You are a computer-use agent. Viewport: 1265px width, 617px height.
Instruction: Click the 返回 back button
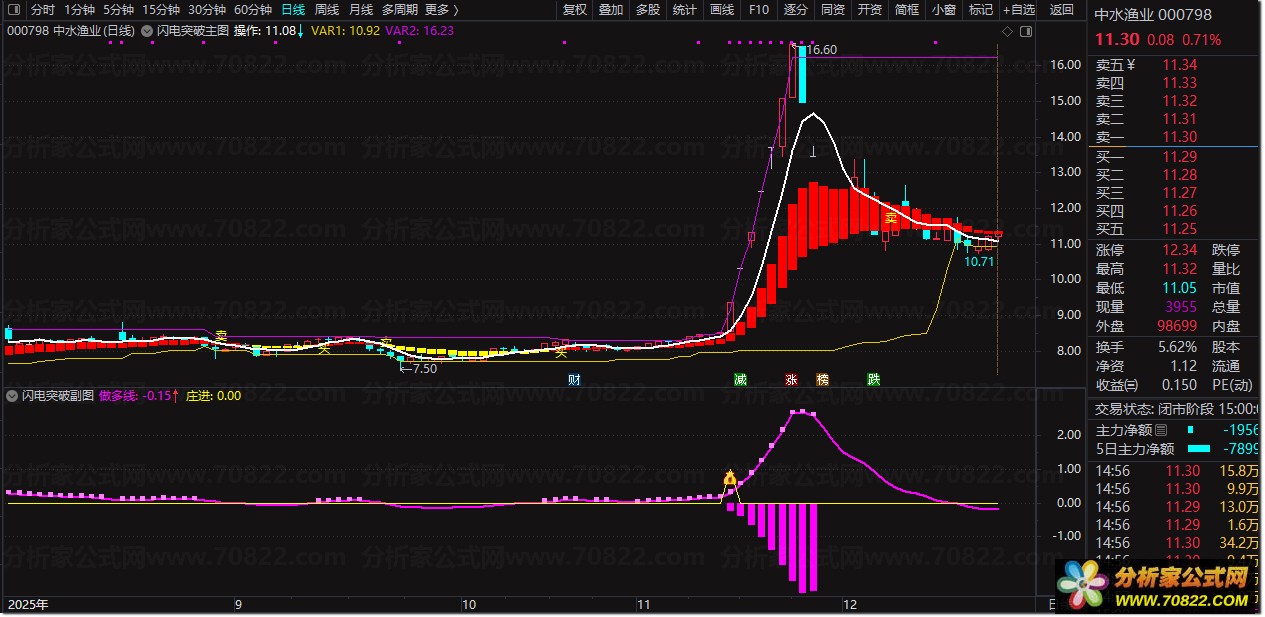(1061, 10)
